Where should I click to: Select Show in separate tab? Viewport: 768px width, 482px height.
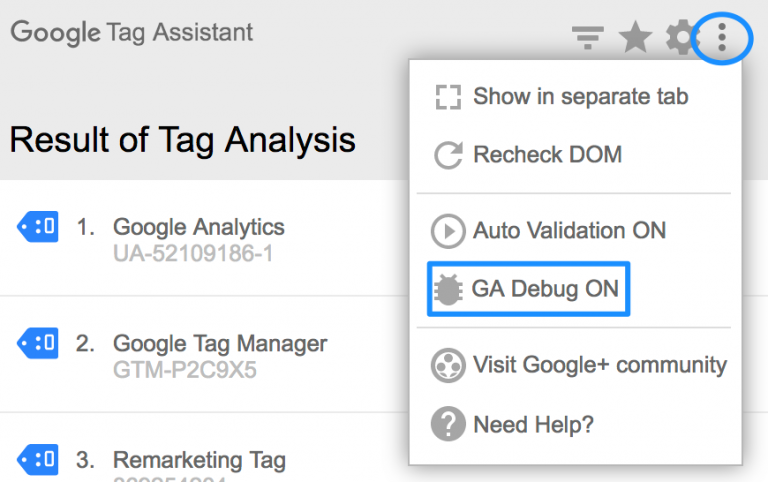click(x=580, y=97)
